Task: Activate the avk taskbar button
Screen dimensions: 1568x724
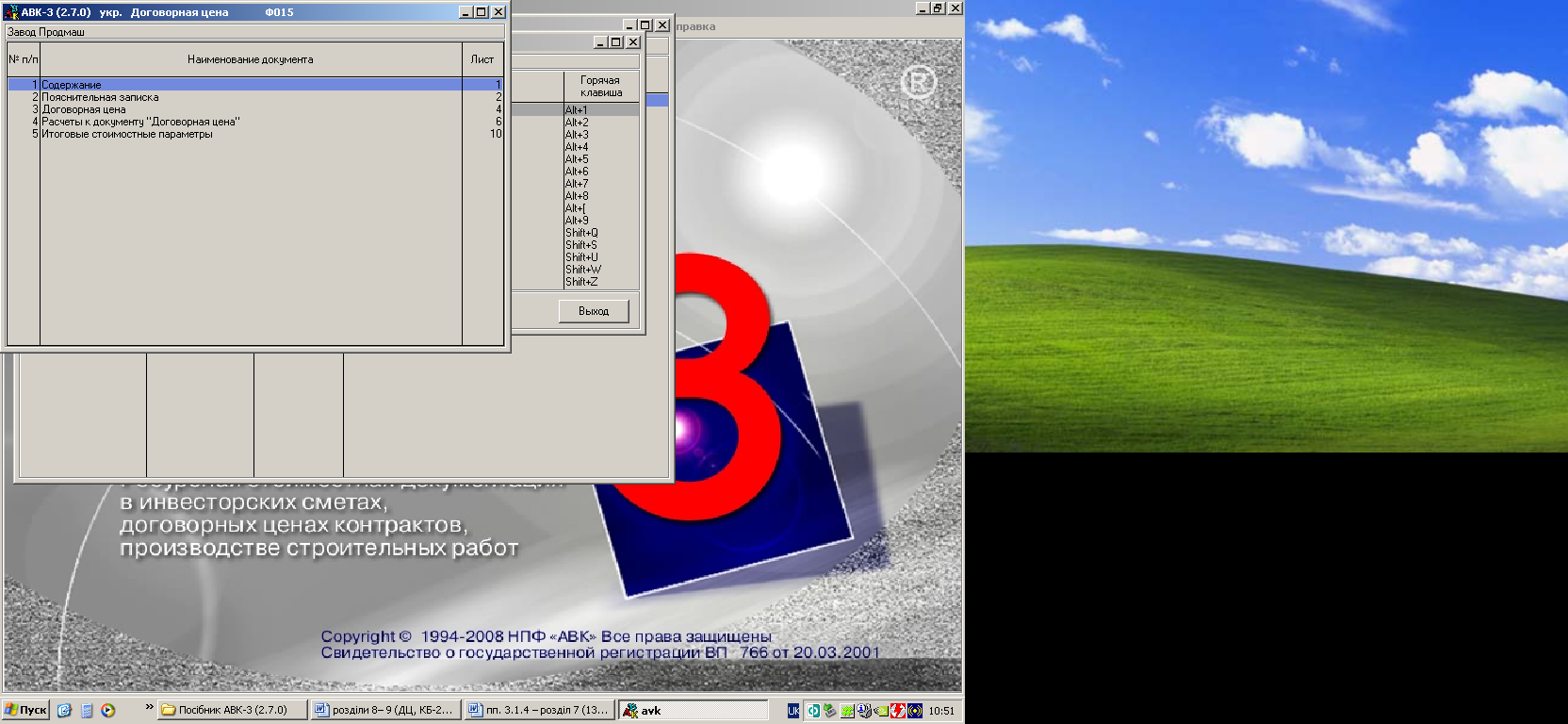Action: [x=694, y=710]
